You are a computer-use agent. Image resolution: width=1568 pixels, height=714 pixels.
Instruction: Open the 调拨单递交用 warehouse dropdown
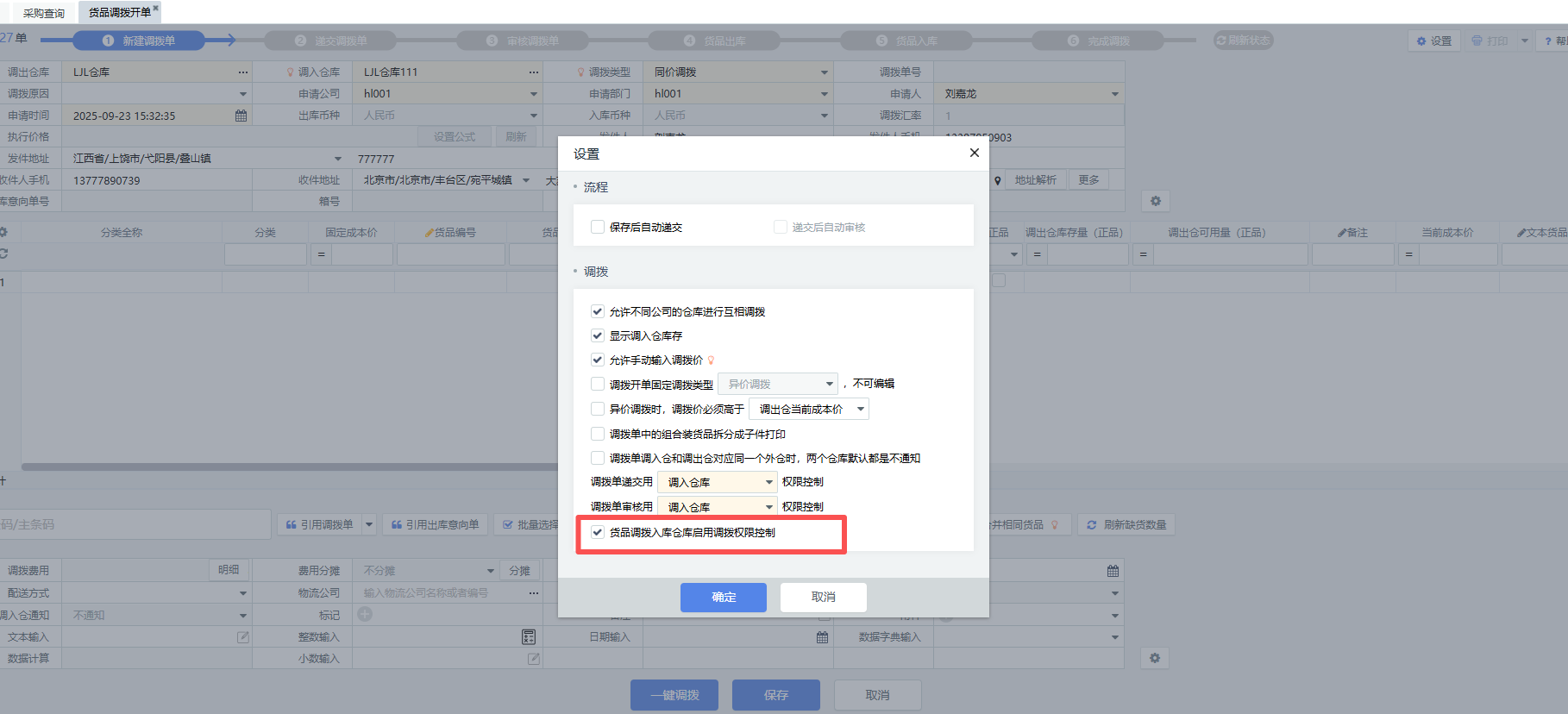pyautogui.click(x=768, y=482)
